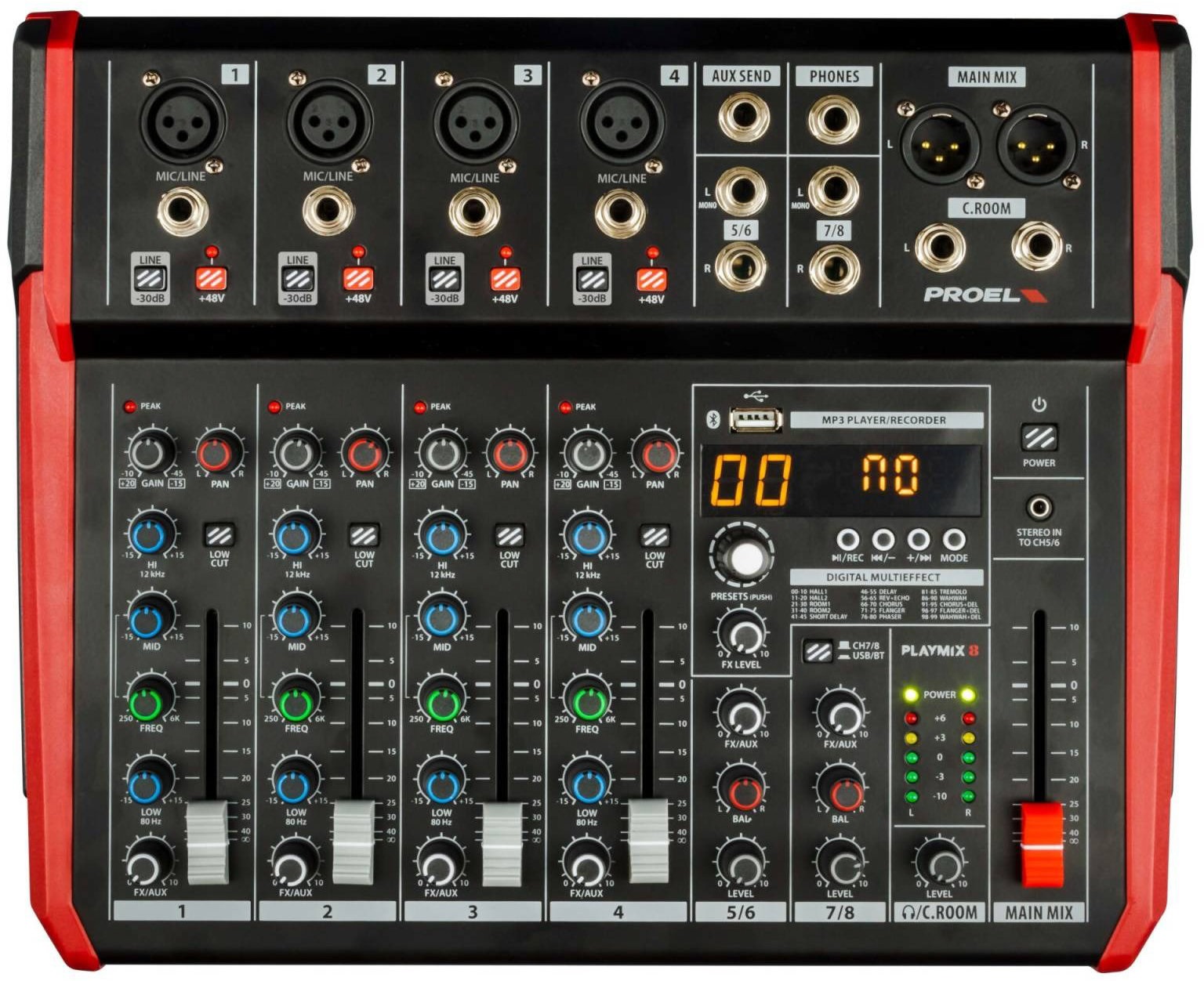1204x981 pixels.
Task: Click the MAIN MIX right XLR output
Action: (x=1036, y=146)
